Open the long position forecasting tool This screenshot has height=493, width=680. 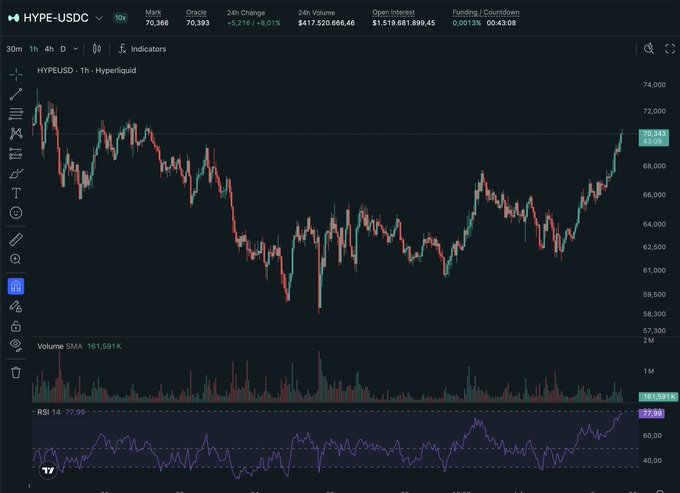click(x=16, y=153)
